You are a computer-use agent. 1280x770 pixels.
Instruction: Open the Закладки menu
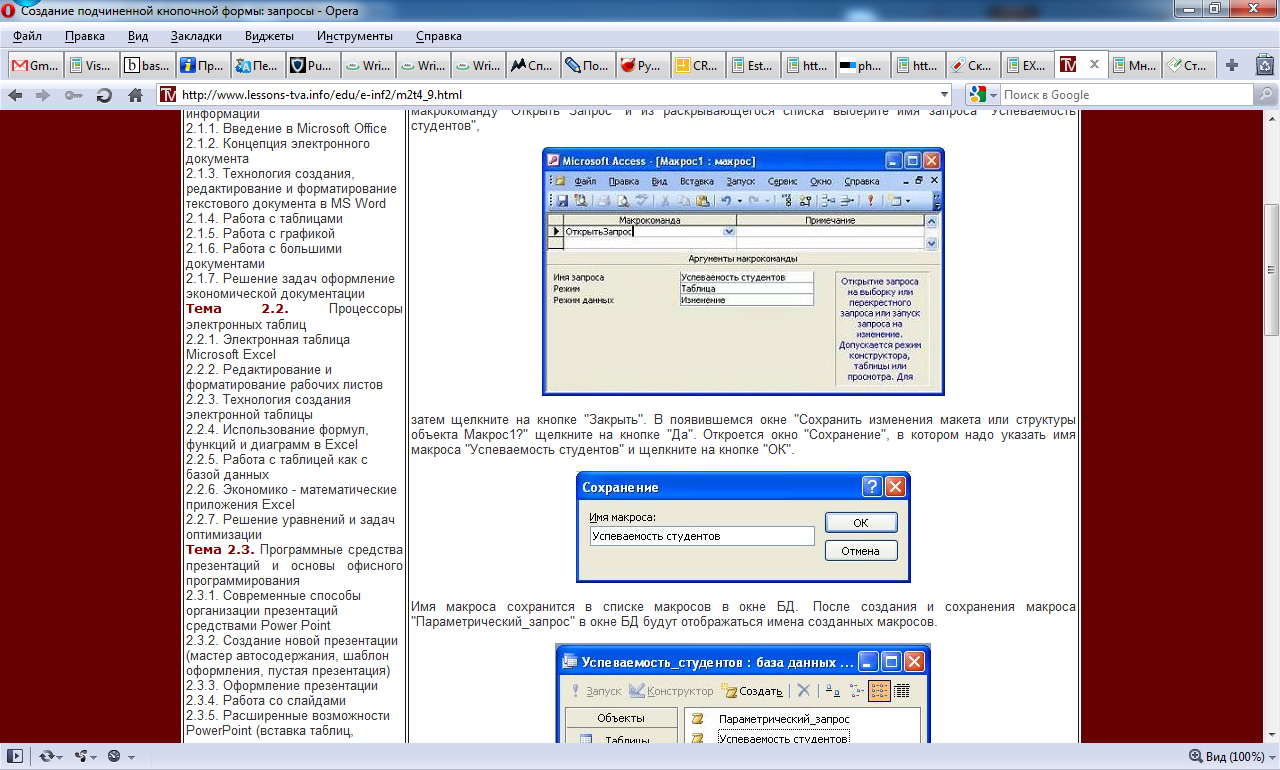(197, 36)
